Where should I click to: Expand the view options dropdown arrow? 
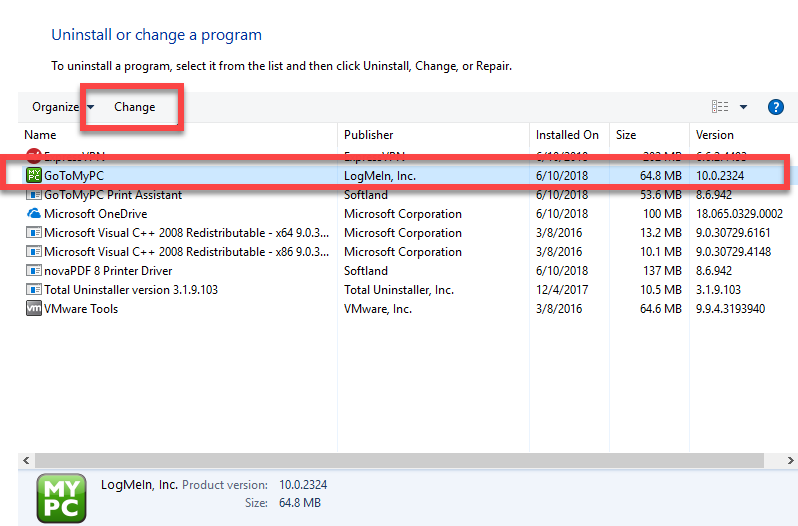pos(743,107)
